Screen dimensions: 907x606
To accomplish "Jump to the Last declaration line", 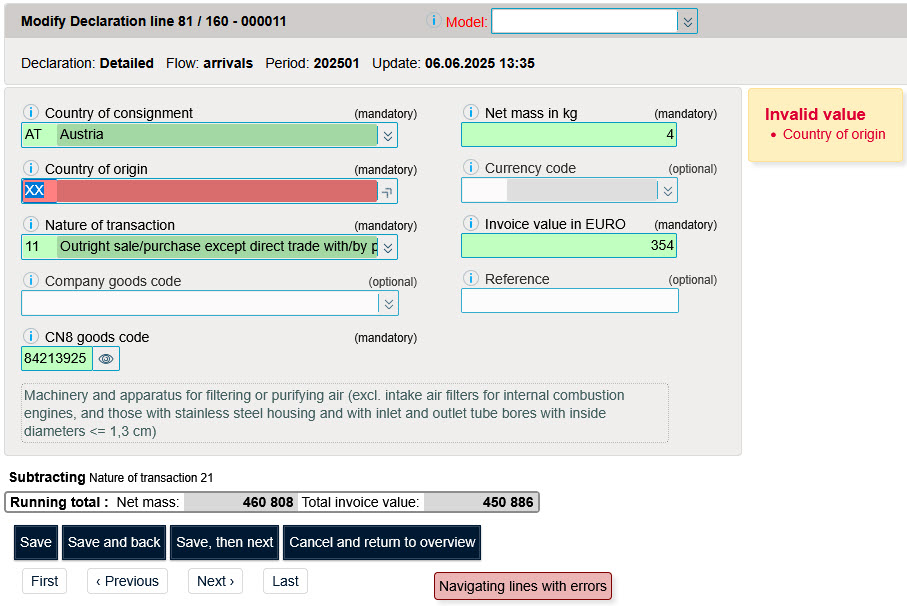I will coord(285,581).
